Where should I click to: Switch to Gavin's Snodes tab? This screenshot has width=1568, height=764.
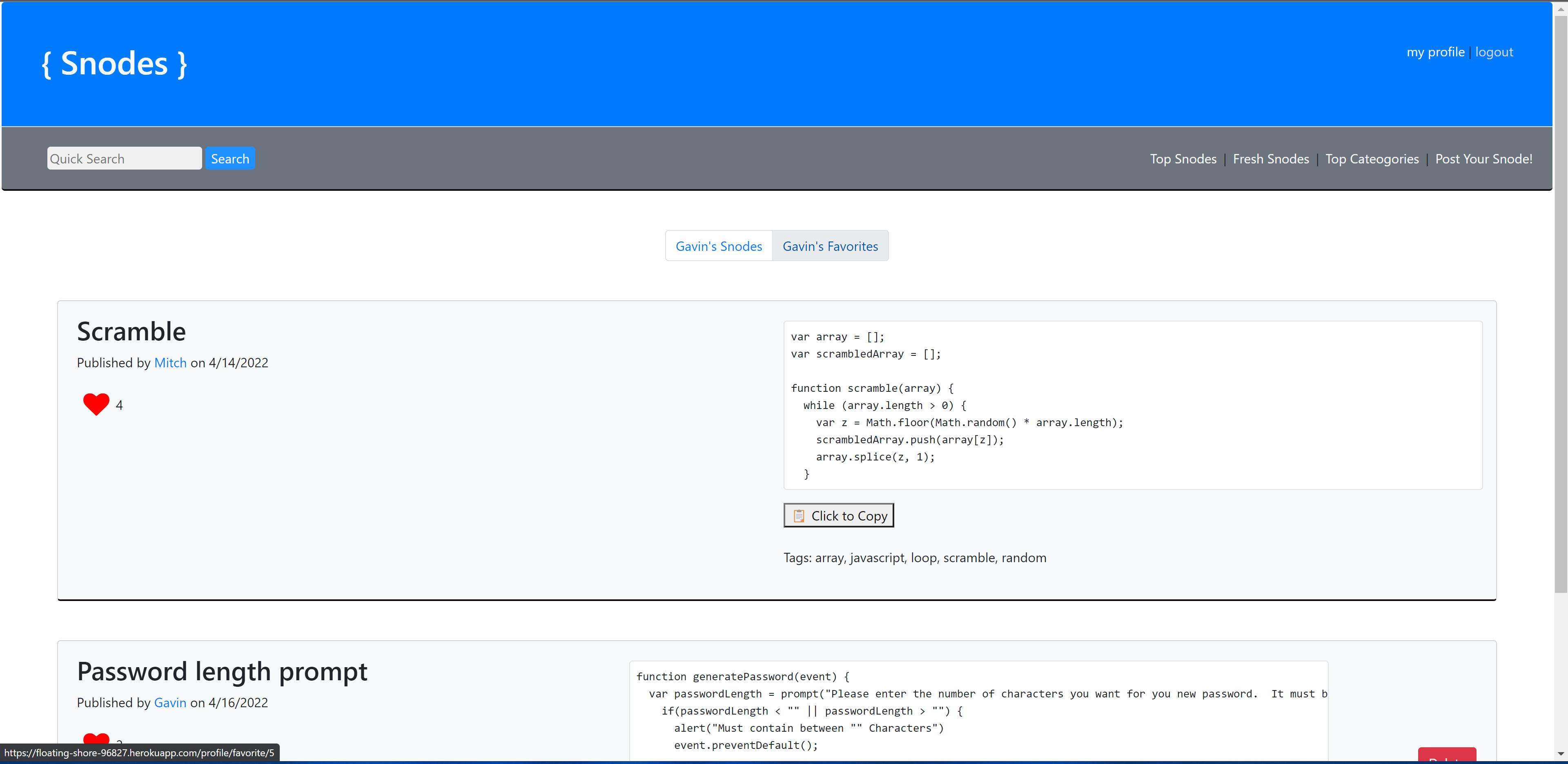coord(719,246)
